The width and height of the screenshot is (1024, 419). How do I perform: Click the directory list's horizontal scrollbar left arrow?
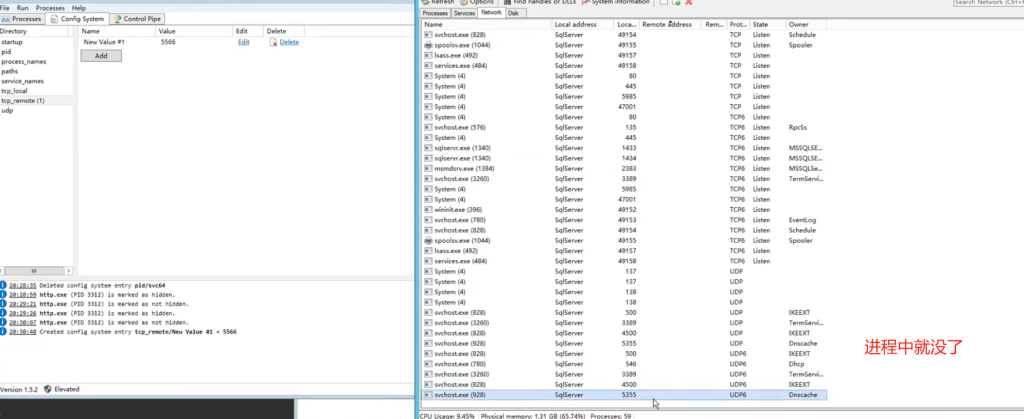click(3, 270)
